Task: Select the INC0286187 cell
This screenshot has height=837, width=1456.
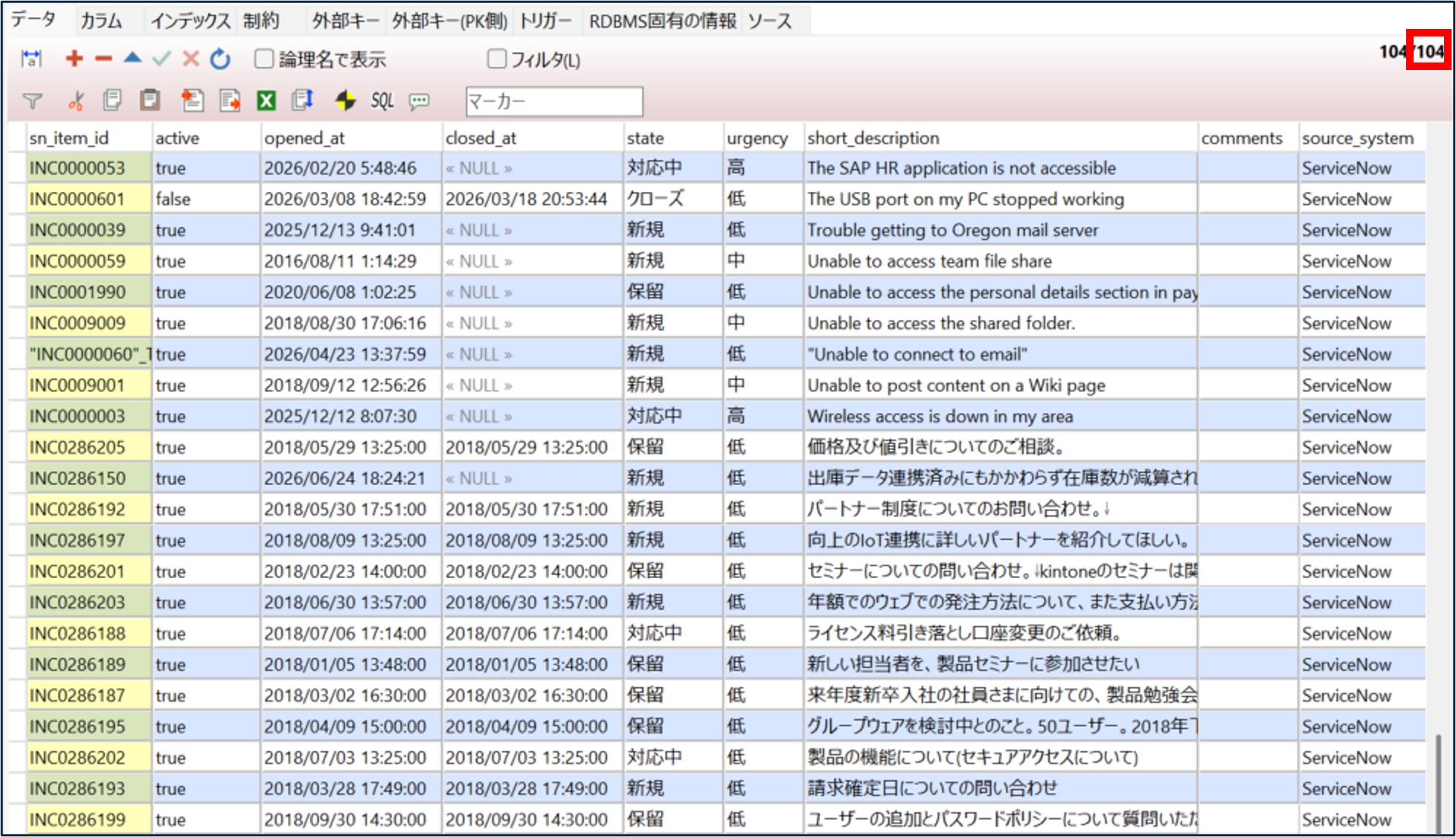Action: (x=89, y=696)
